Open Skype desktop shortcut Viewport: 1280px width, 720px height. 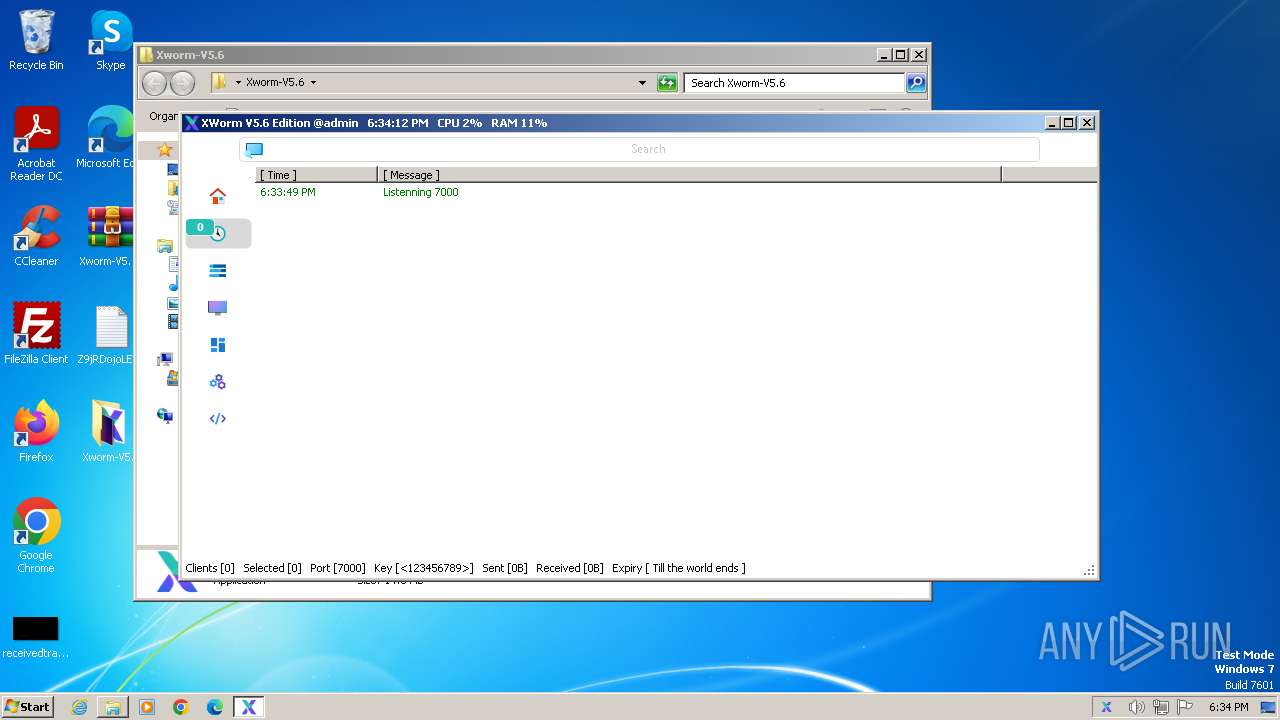pyautogui.click(x=110, y=41)
